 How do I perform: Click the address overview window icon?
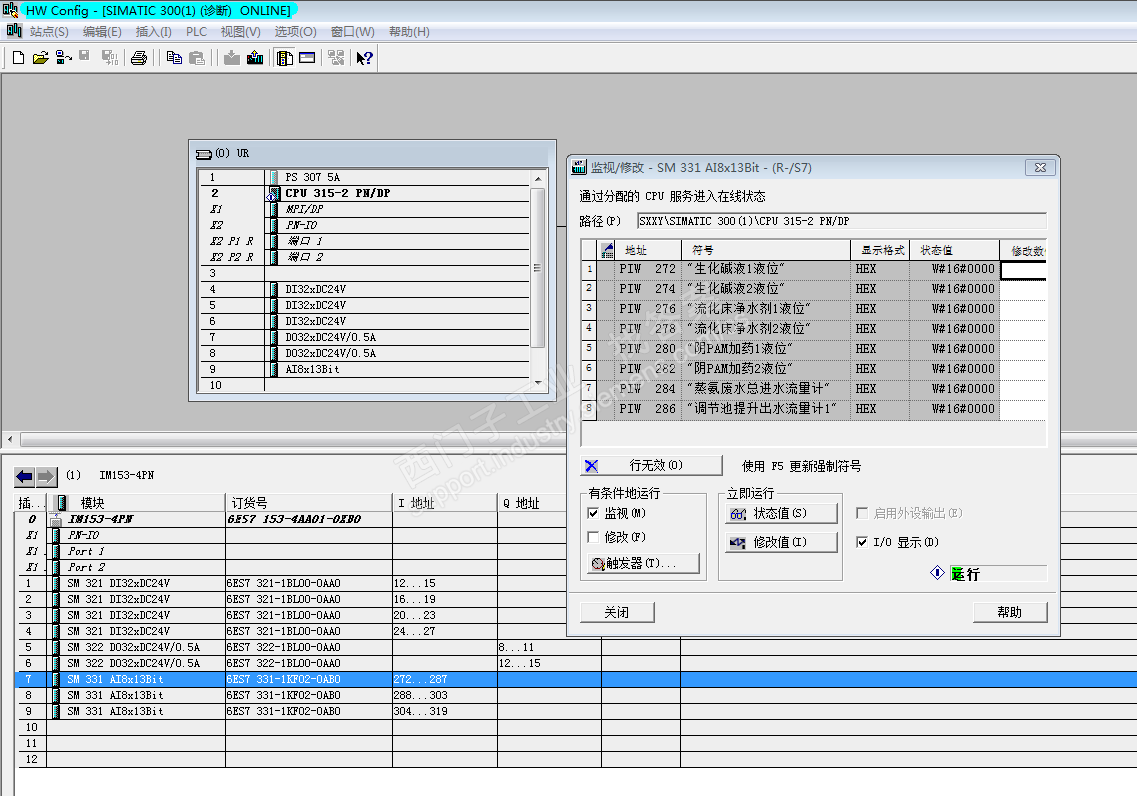point(307,58)
